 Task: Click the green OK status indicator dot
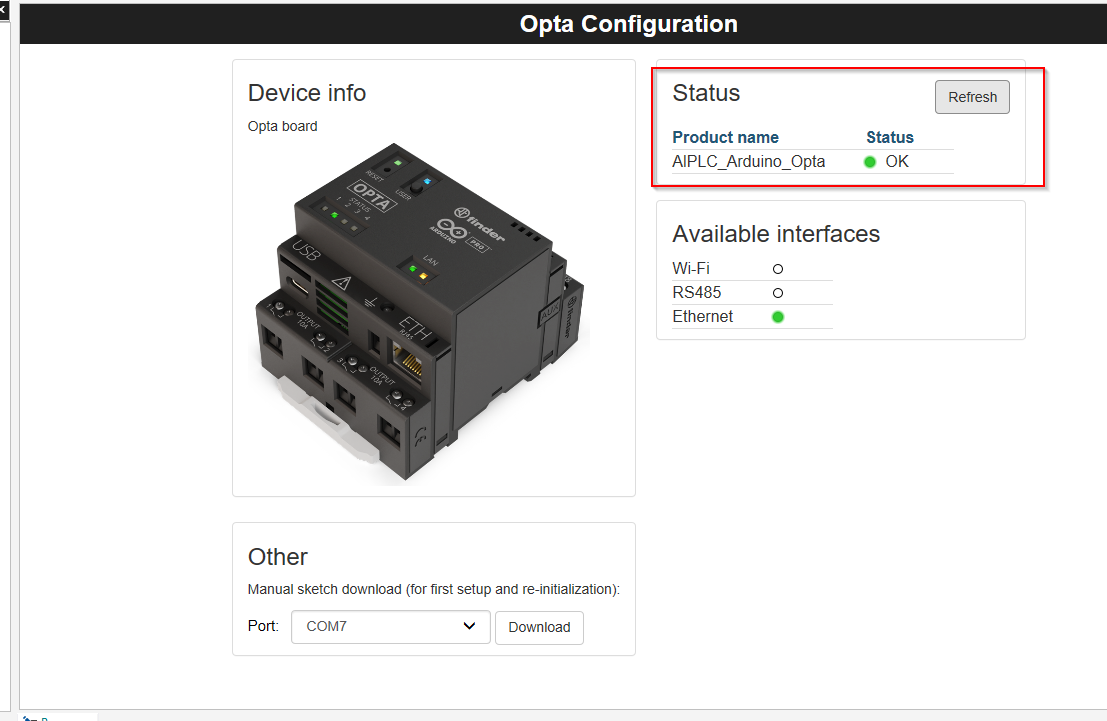click(870, 162)
